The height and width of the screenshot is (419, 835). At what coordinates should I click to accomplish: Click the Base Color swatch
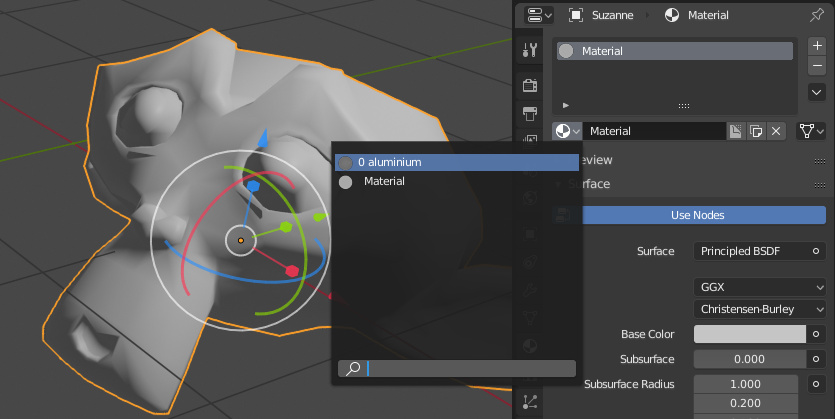750,335
